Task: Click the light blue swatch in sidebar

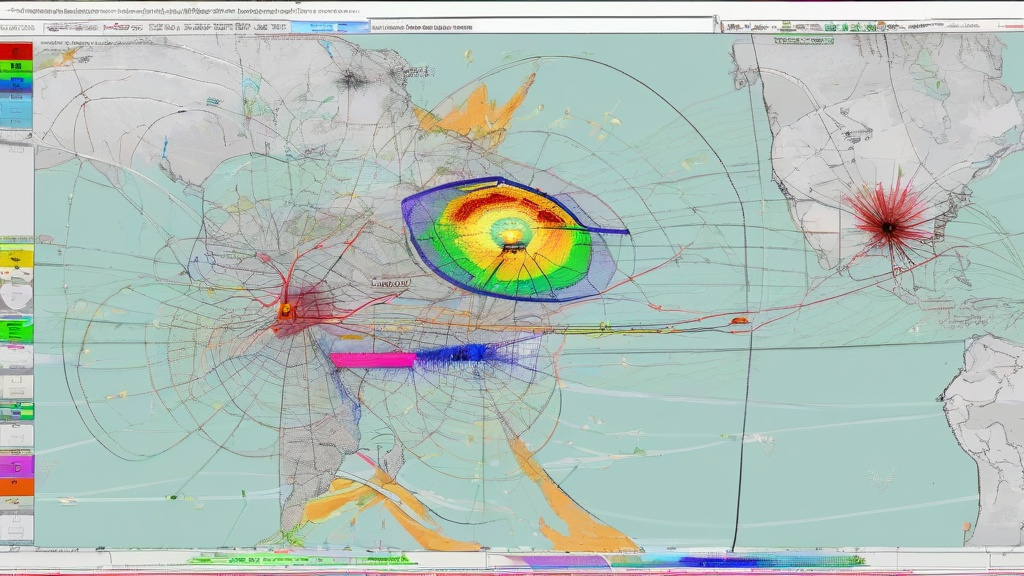Action: pos(16,111)
